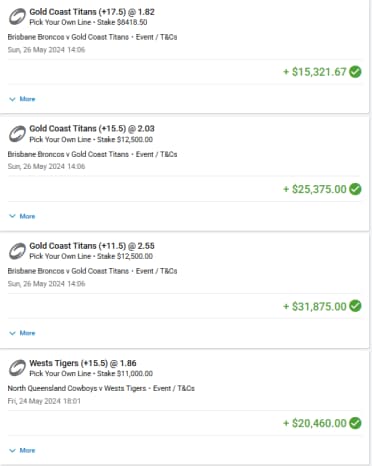Open Event / T&Cs link for Titans +11.5 bet
The width and height of the screenshot is (372, 466).
tap(156, 271)
